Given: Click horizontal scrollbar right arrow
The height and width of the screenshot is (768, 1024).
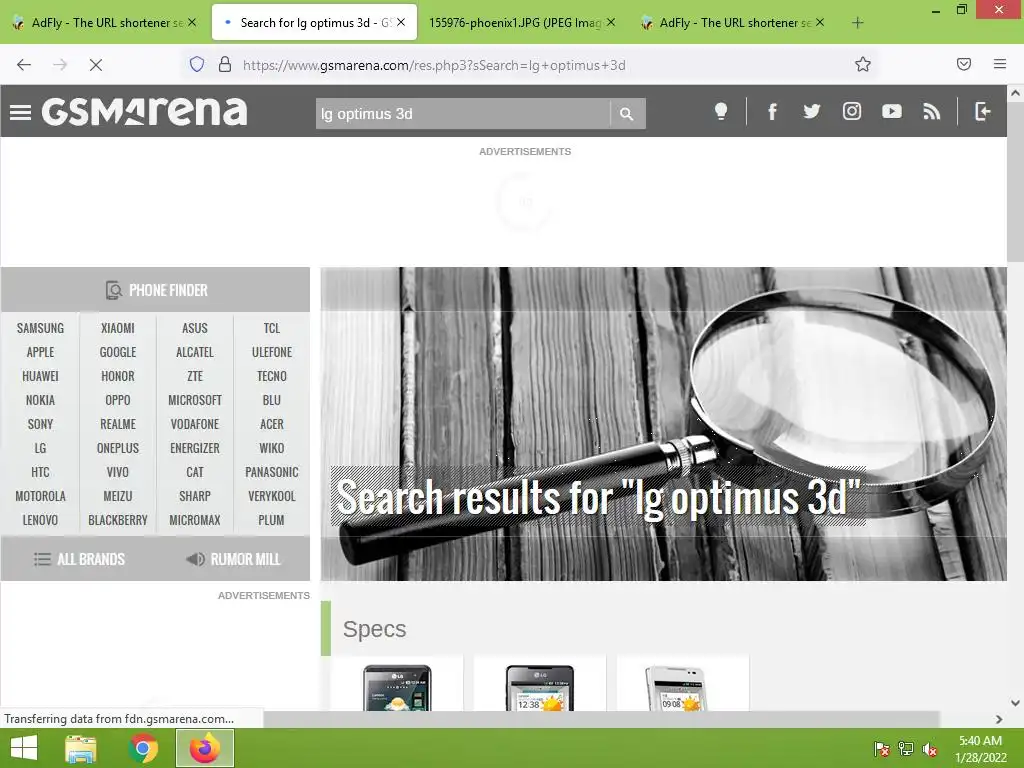Looking at the screenshot, I should (999, 719).
